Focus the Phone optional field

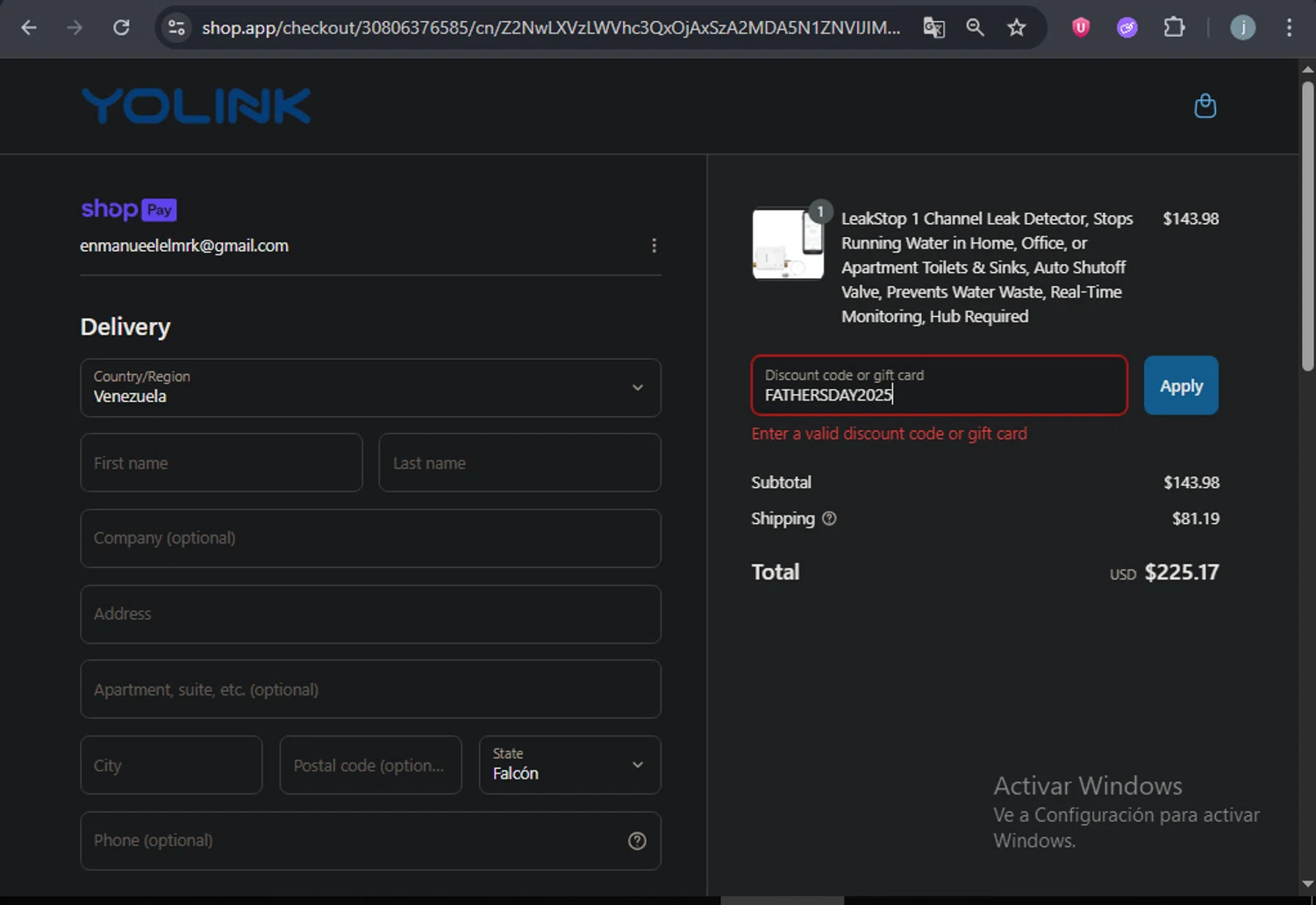tap(370, 841)
